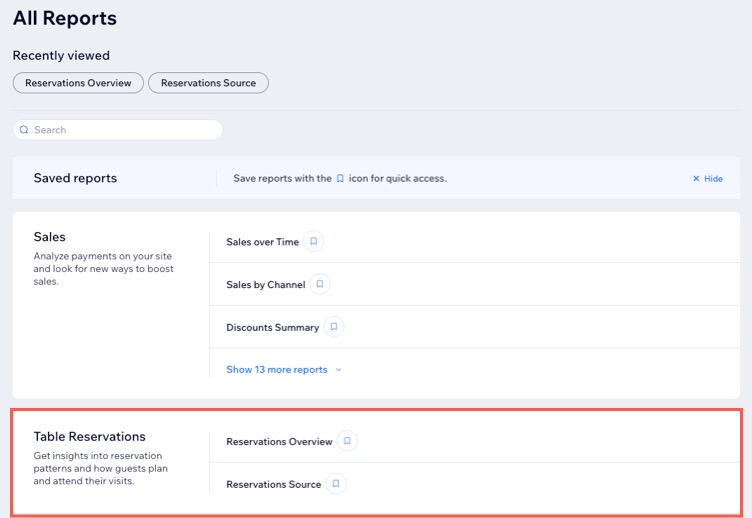
Task: Bookmark the Reservations Overview report row
Action: pyautogui.click(x=347, y=441)
